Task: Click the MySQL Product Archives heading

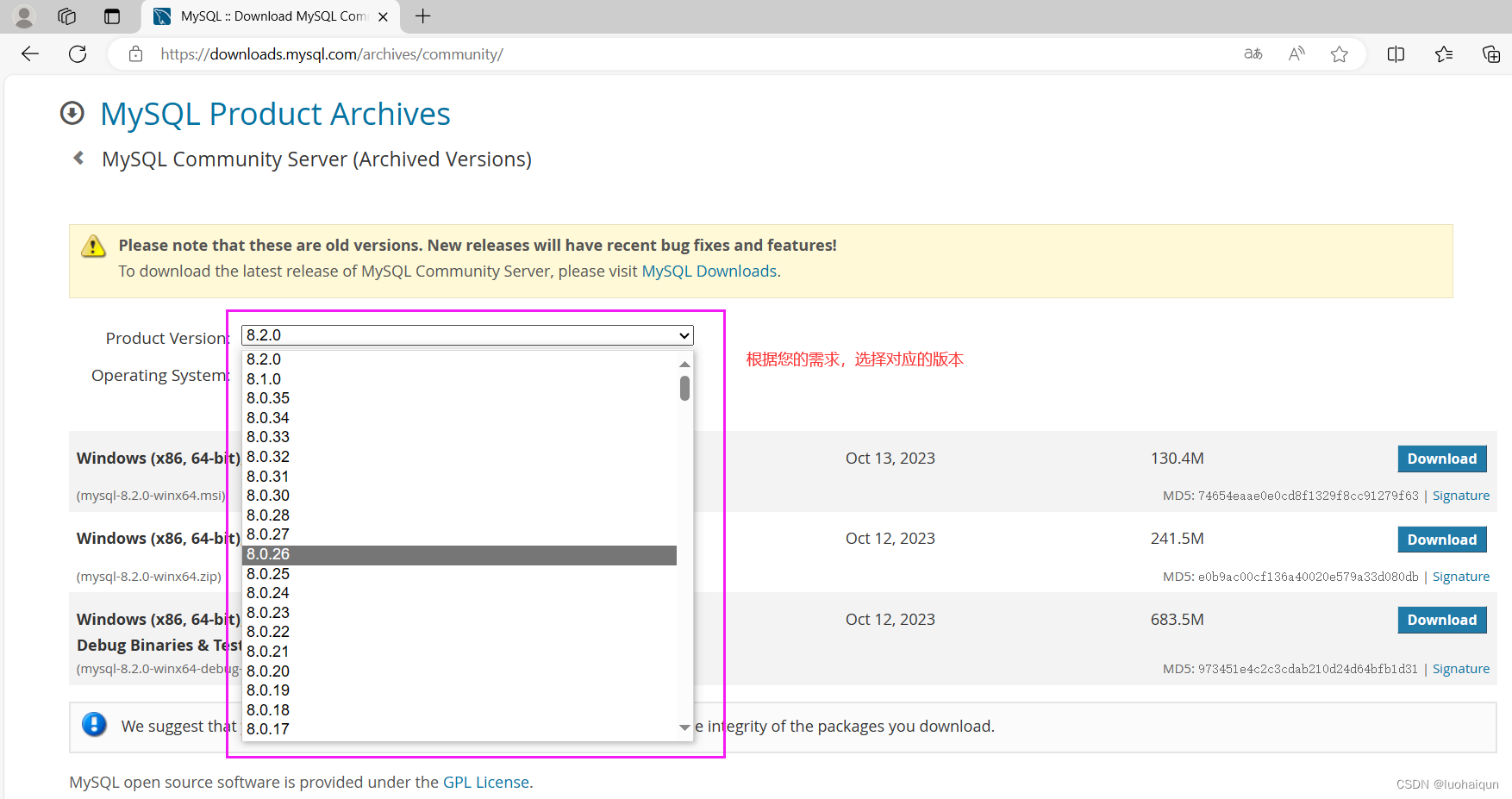Action: coord(275,114)
